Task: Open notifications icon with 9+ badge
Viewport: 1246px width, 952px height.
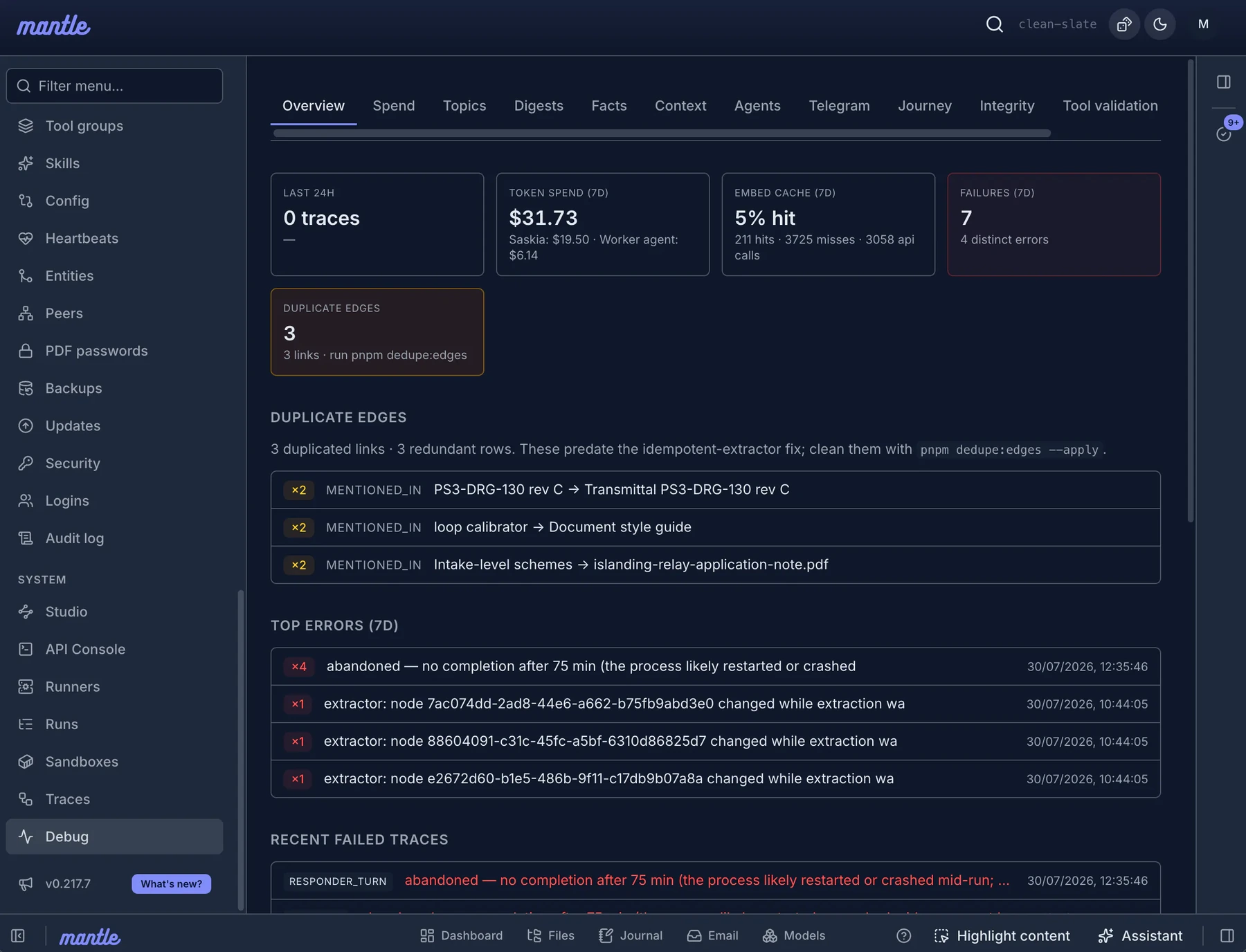Action: (x=1224, y=134)
